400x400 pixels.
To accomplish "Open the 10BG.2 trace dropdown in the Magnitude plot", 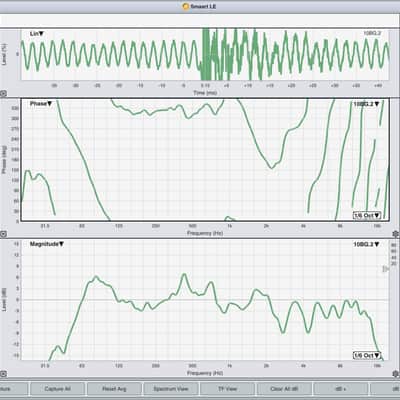I will coord(366,244).
